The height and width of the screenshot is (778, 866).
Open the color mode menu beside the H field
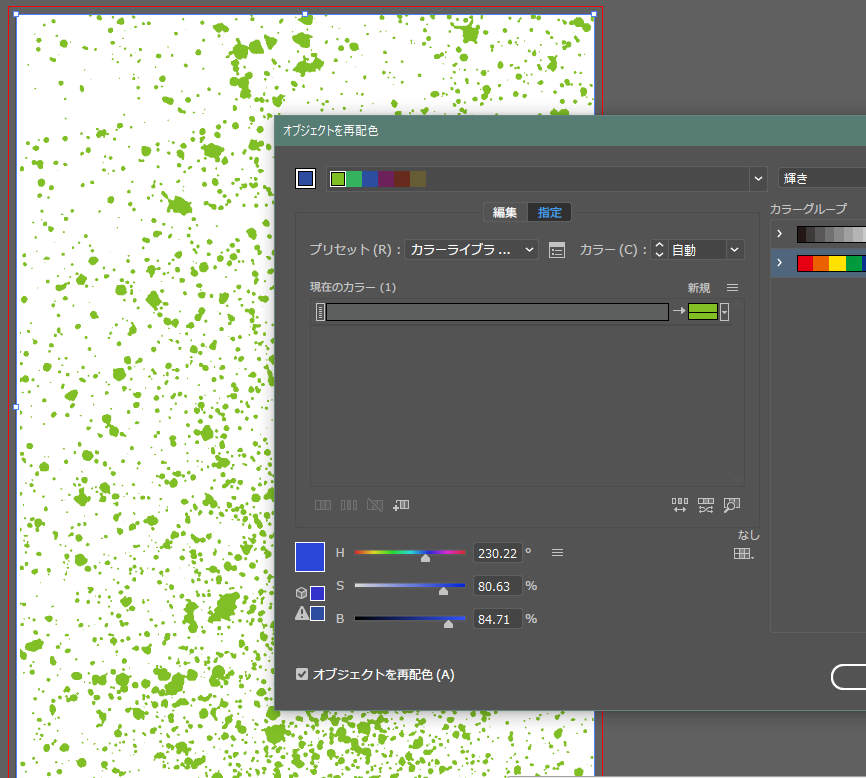[x=557, y=553]
